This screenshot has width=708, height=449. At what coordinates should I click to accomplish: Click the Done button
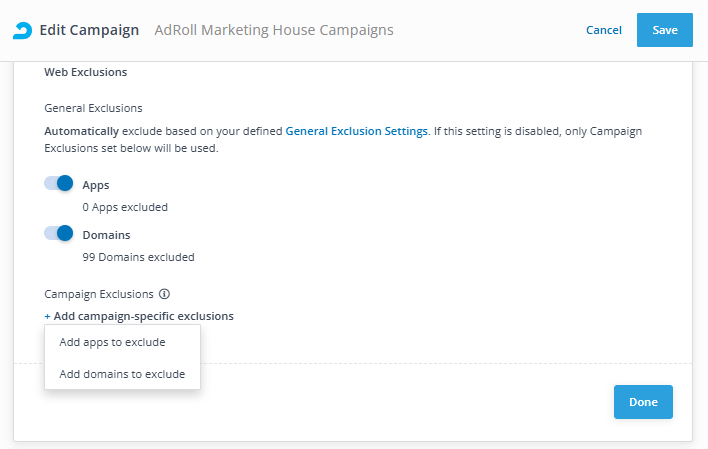click(x=643, y=402)
